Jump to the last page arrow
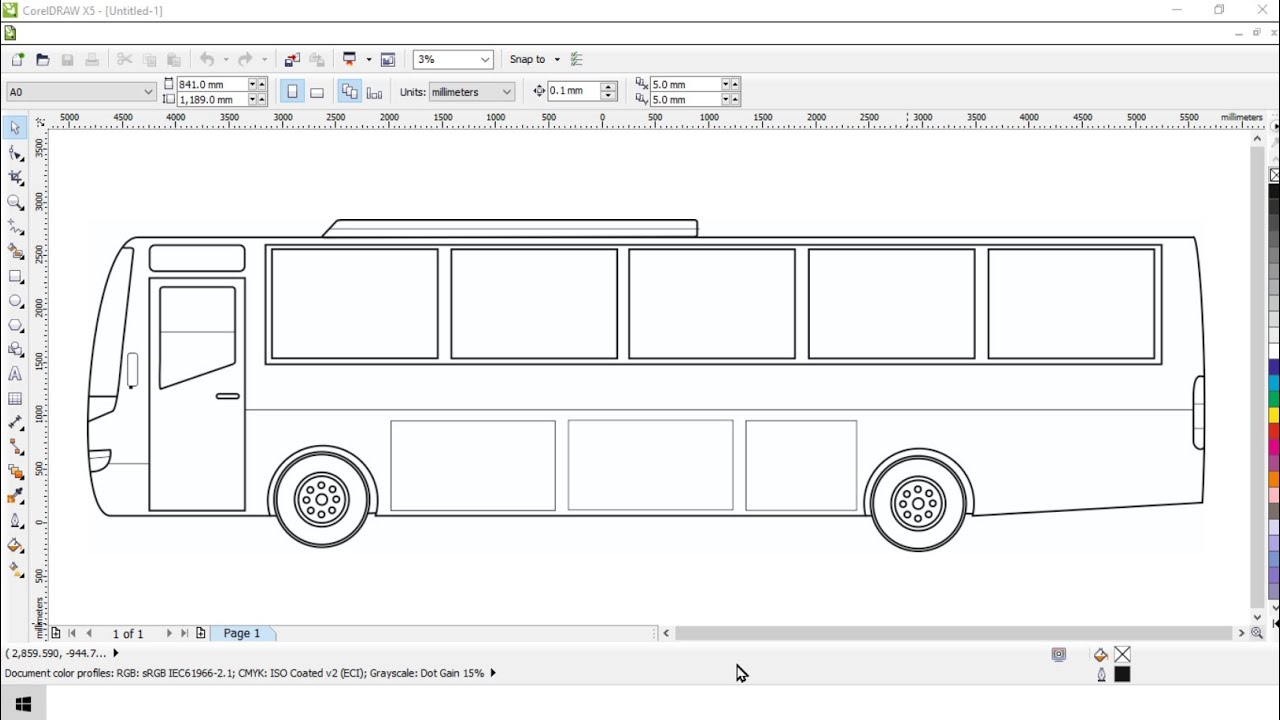1280x720 pixels. coord(184,633)
